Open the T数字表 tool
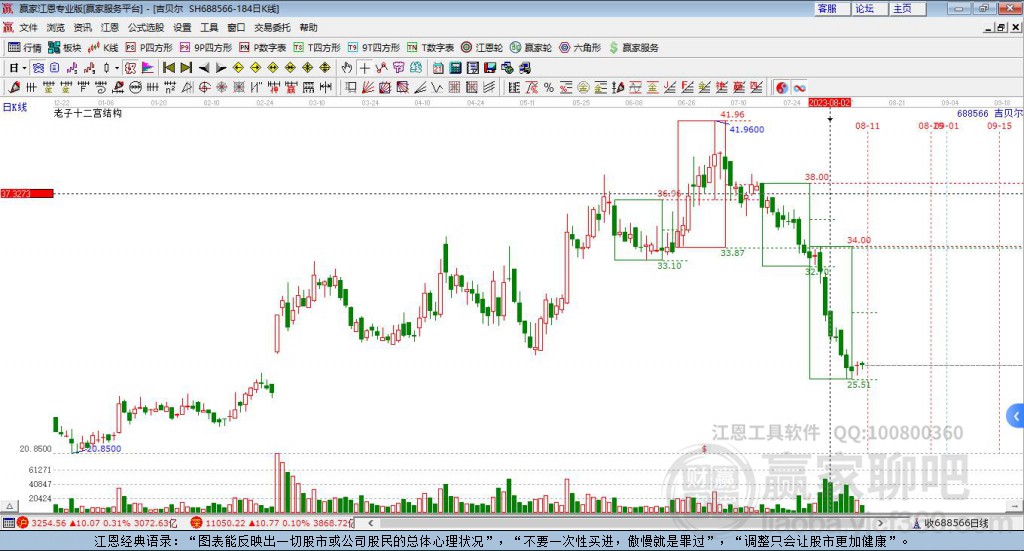 tap(430, 48)
